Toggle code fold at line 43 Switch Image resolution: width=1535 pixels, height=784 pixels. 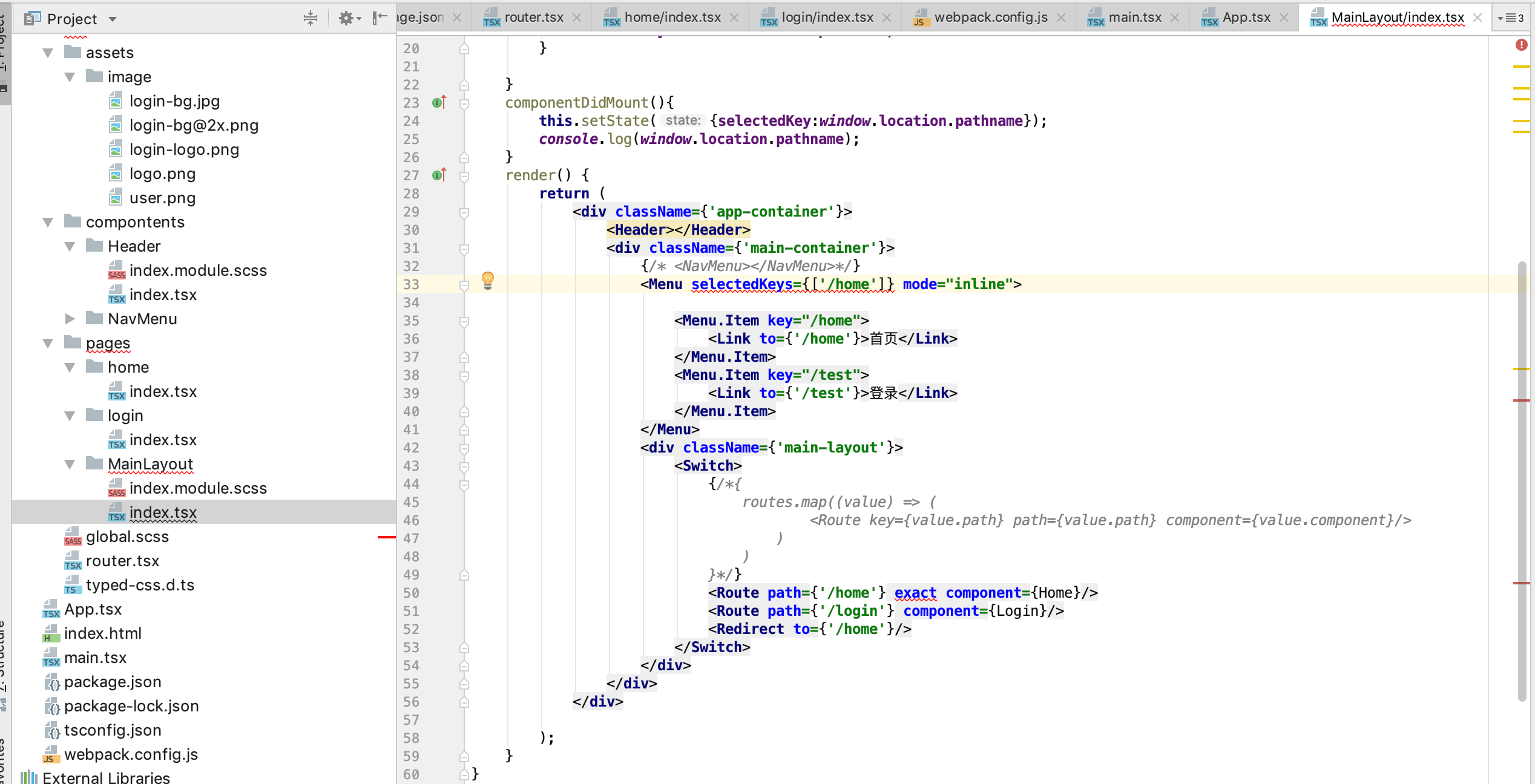tap(464, 466)
